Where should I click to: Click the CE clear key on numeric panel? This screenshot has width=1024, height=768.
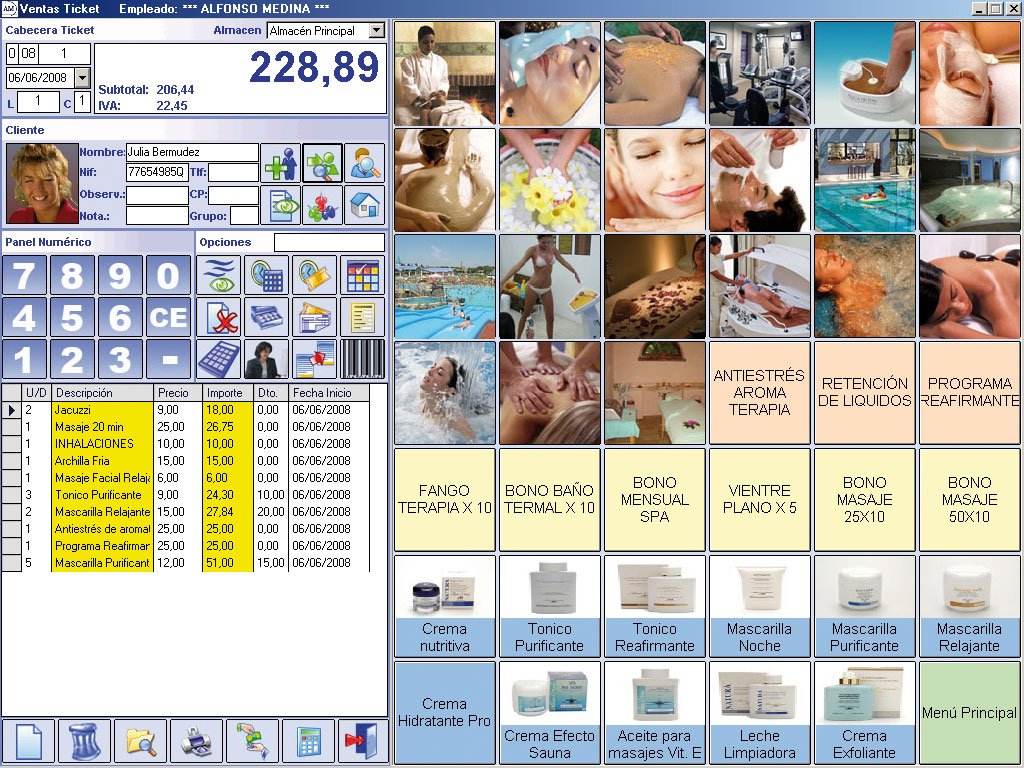168,317
